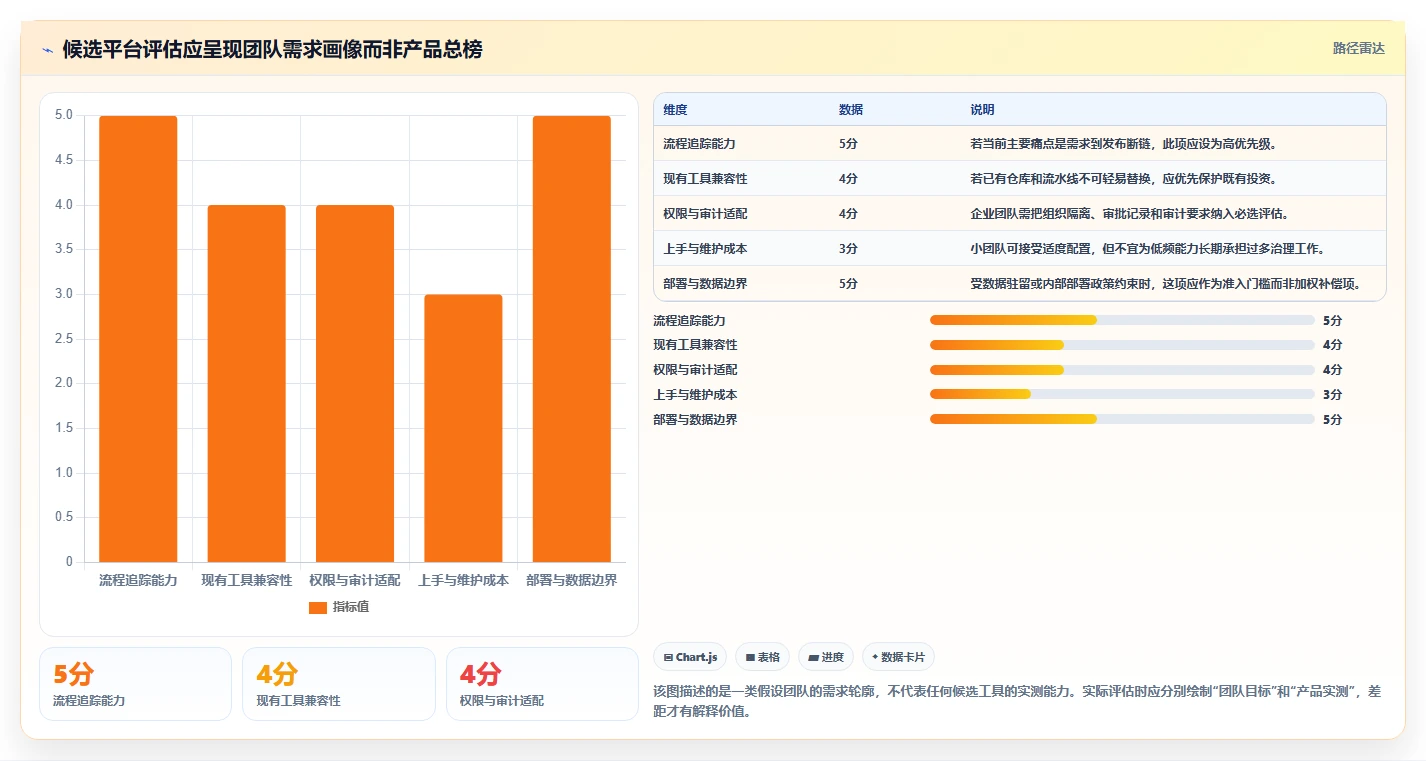Click the 流程追踪能力 bar in chart
Viewport: 1426px width, 761px height.
coord(138,339)
